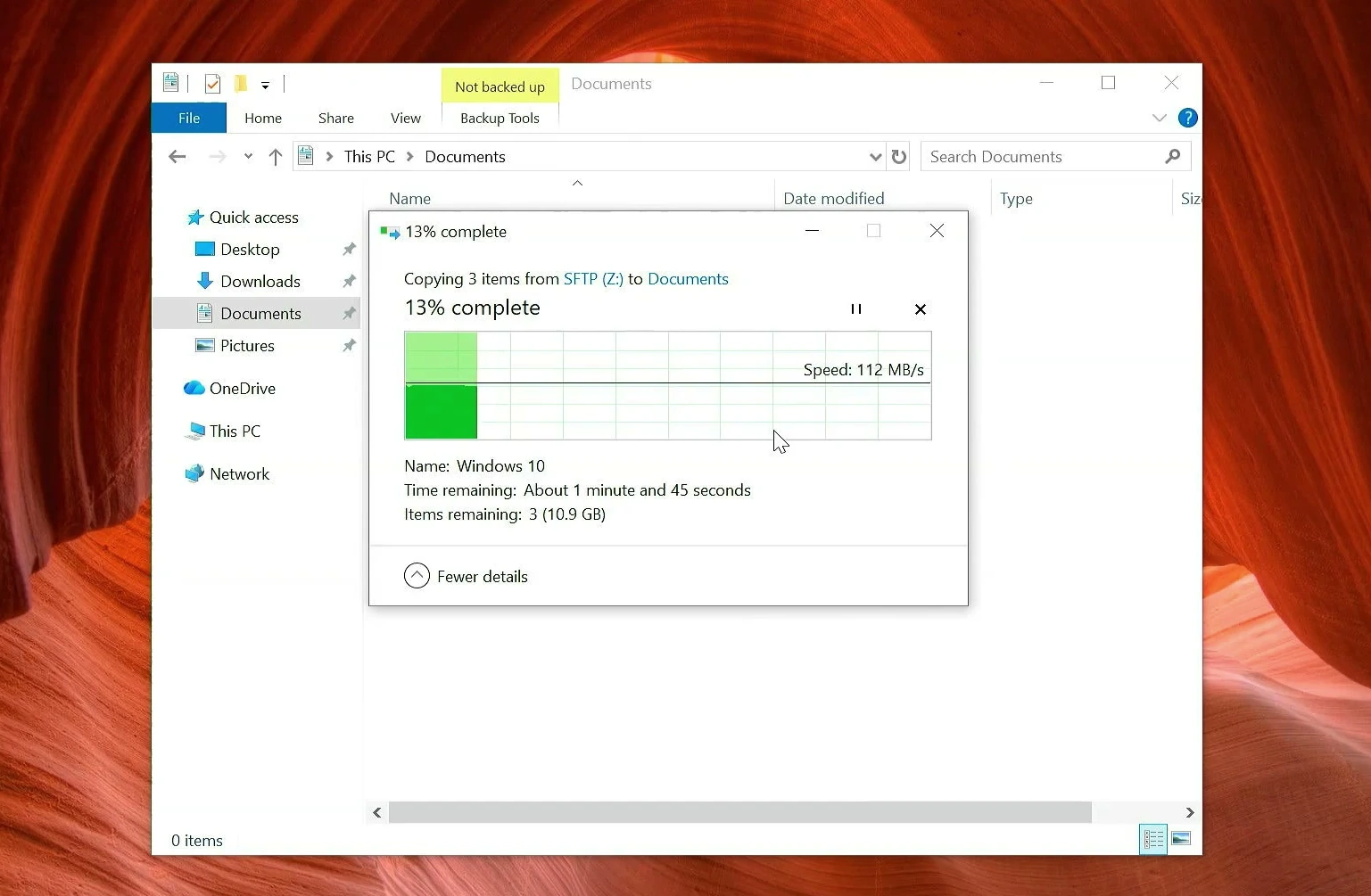1371x896 pixels.
Task: Click the New folder quick access icon
Action: 240,84
